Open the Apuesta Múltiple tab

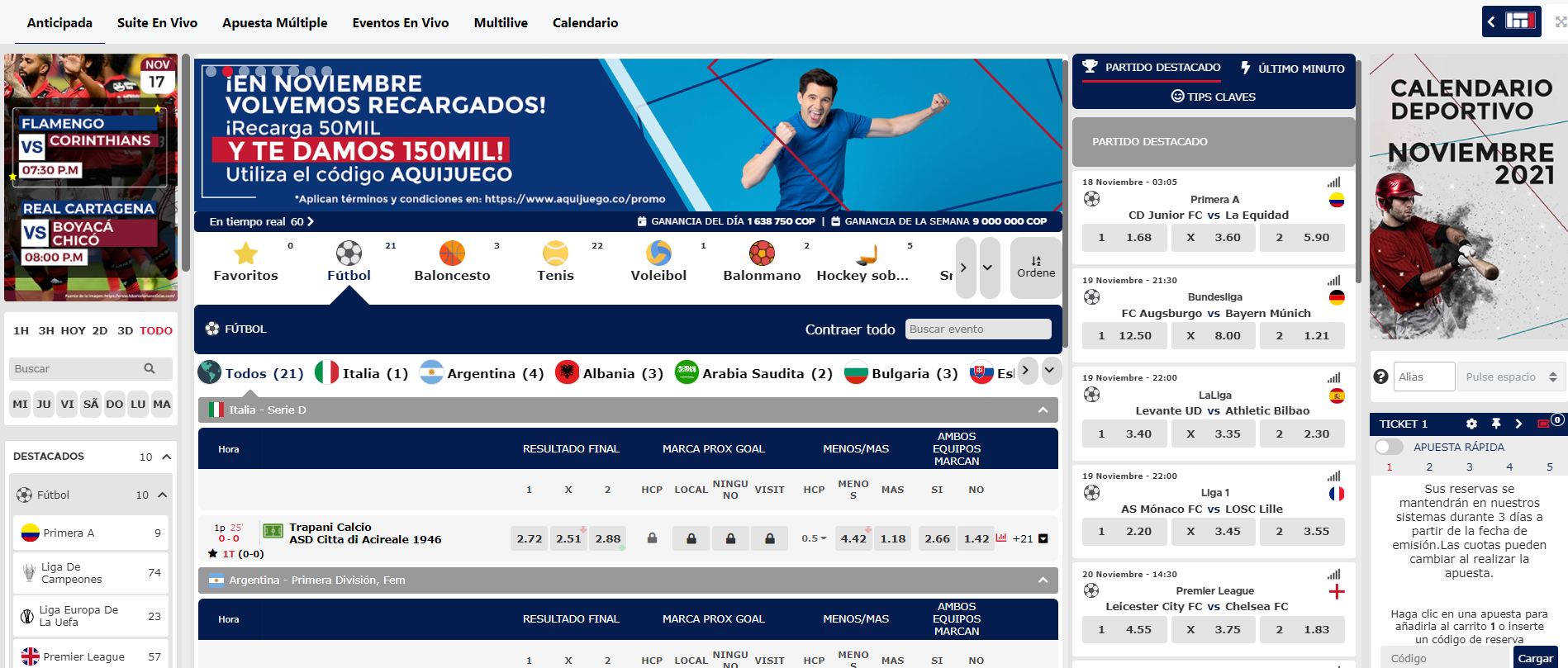point(274,22)
